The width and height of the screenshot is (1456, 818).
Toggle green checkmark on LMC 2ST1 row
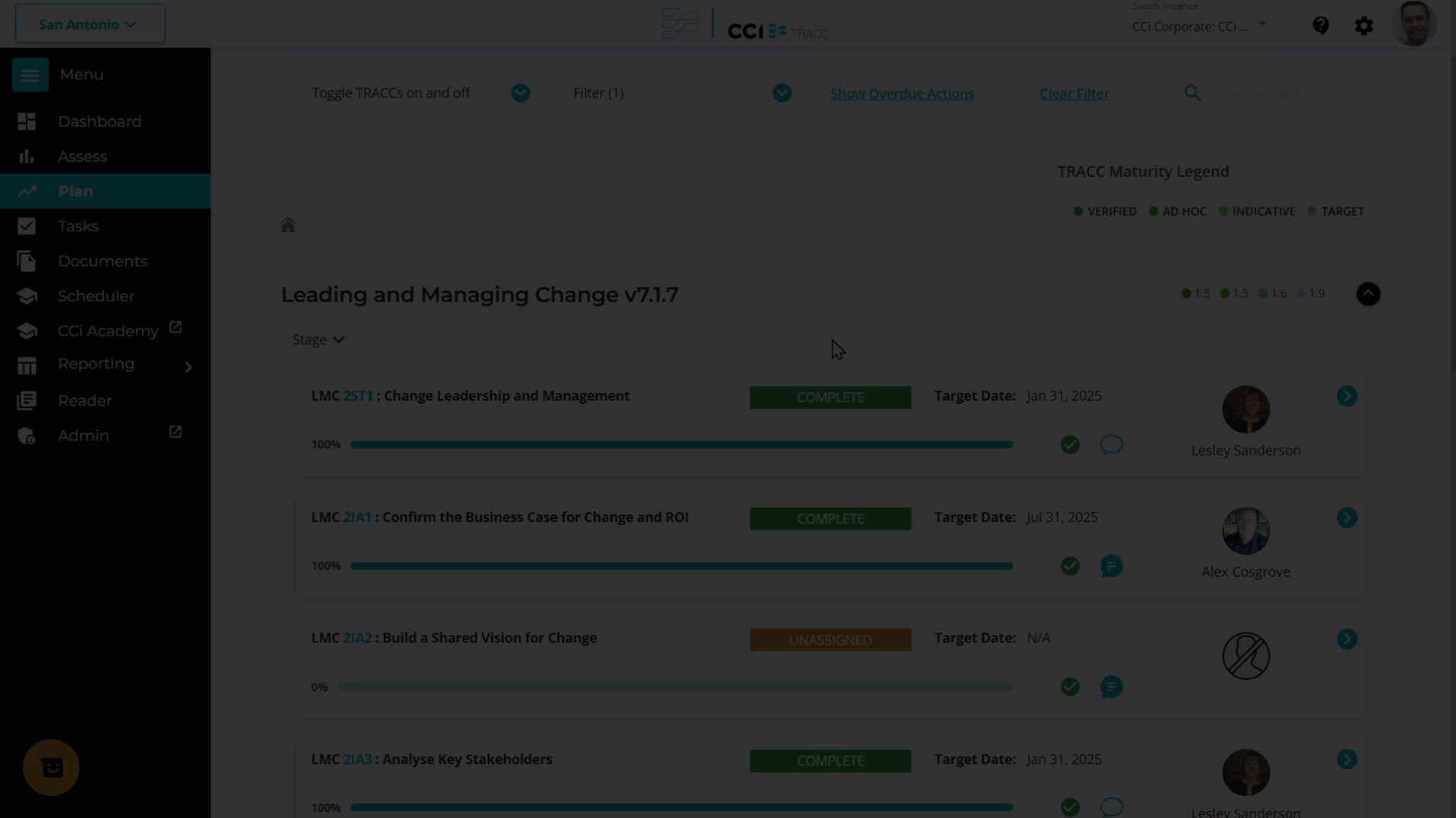coord(1070,445)
